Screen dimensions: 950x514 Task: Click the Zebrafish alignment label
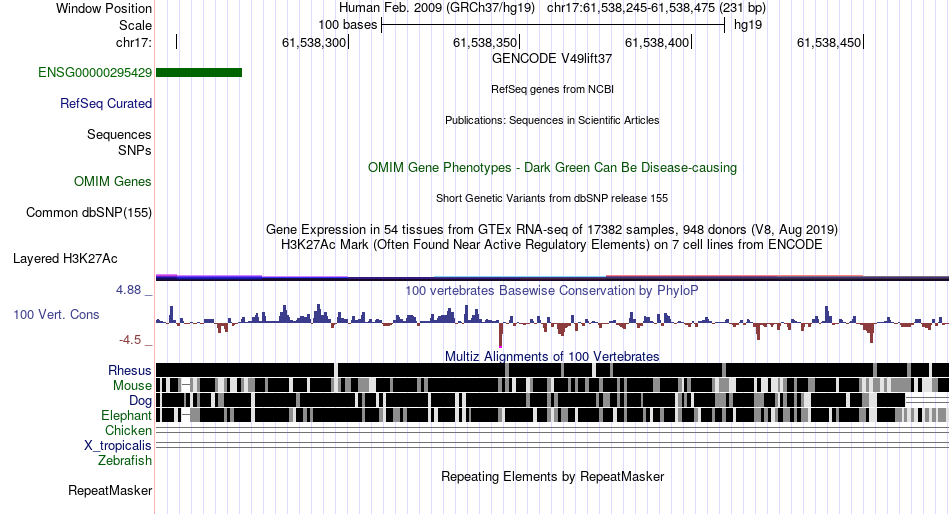125,461
